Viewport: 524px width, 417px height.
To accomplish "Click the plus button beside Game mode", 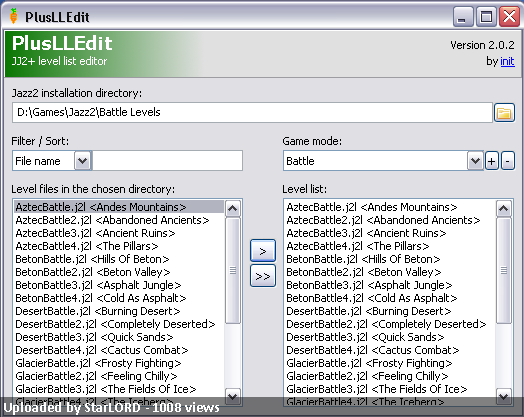I will click(x=492, y=161).
